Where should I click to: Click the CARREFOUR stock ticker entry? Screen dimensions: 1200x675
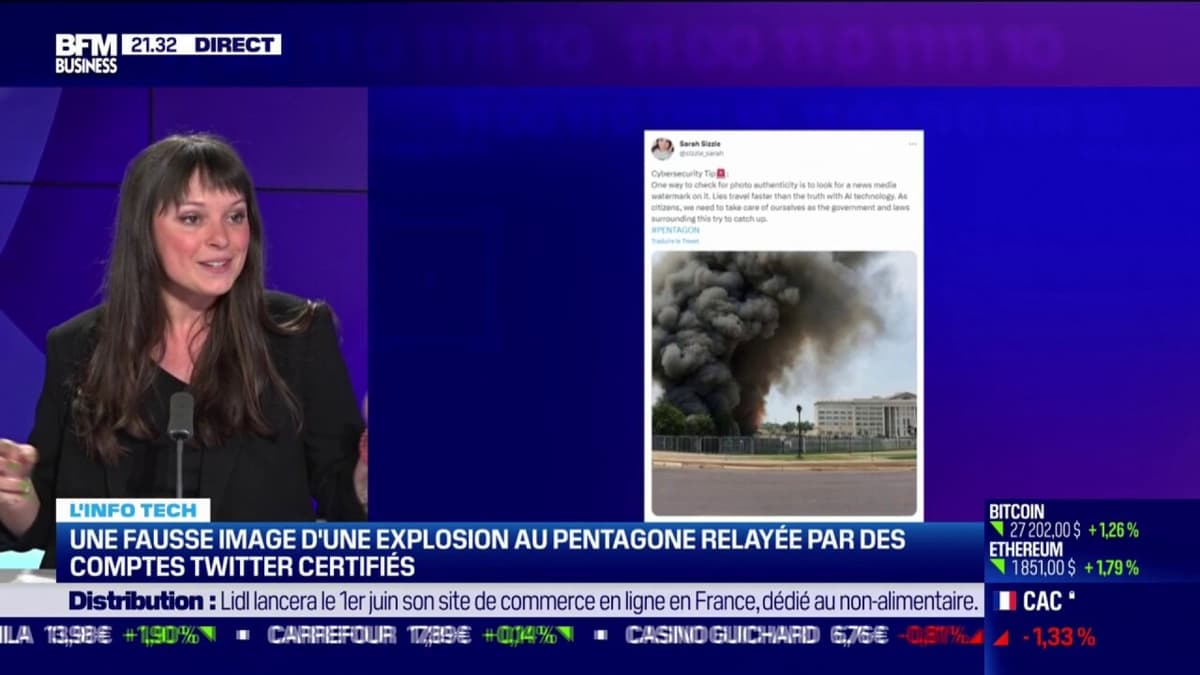pyautogui.click(x=331, y=634)
